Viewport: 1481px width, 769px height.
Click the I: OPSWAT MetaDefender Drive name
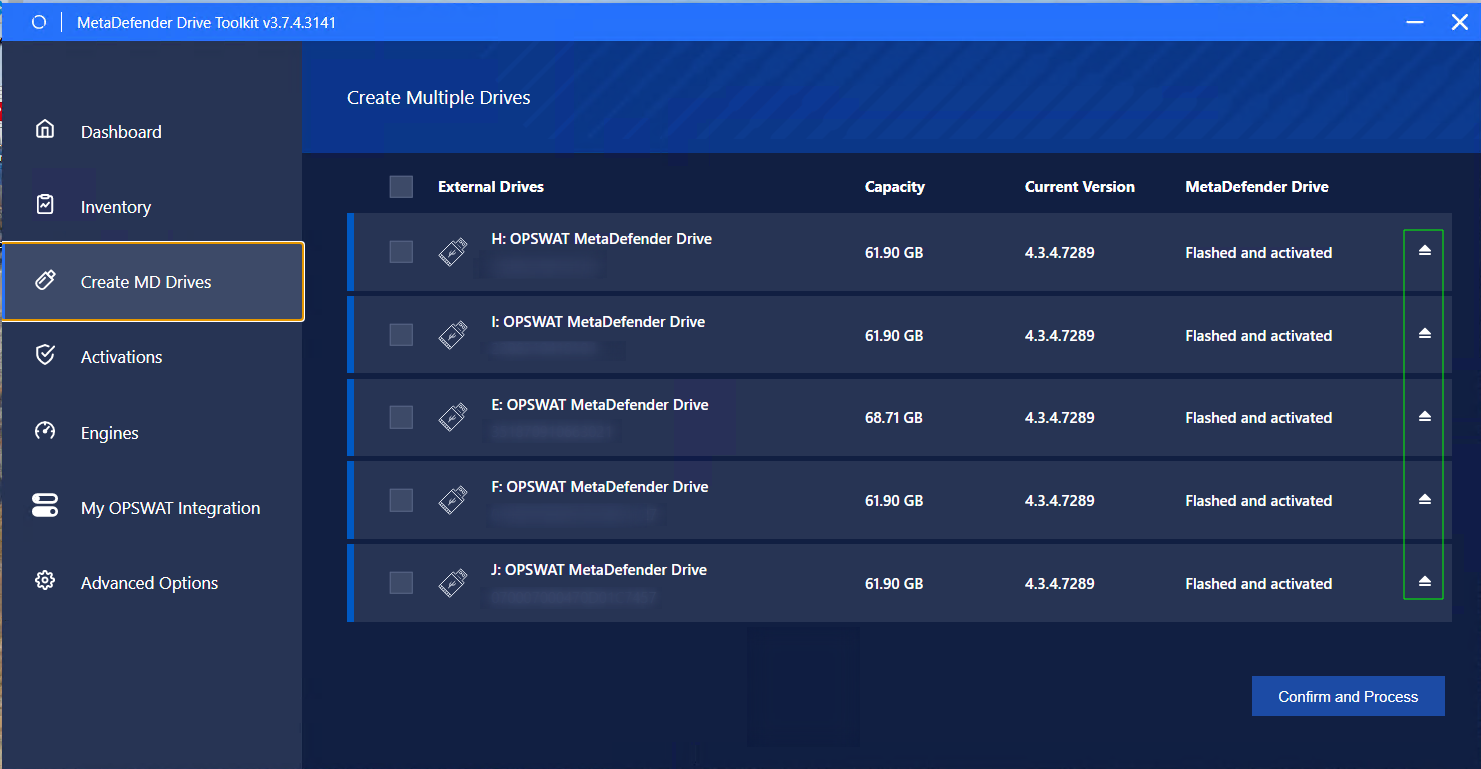click(x=598, y=322)
